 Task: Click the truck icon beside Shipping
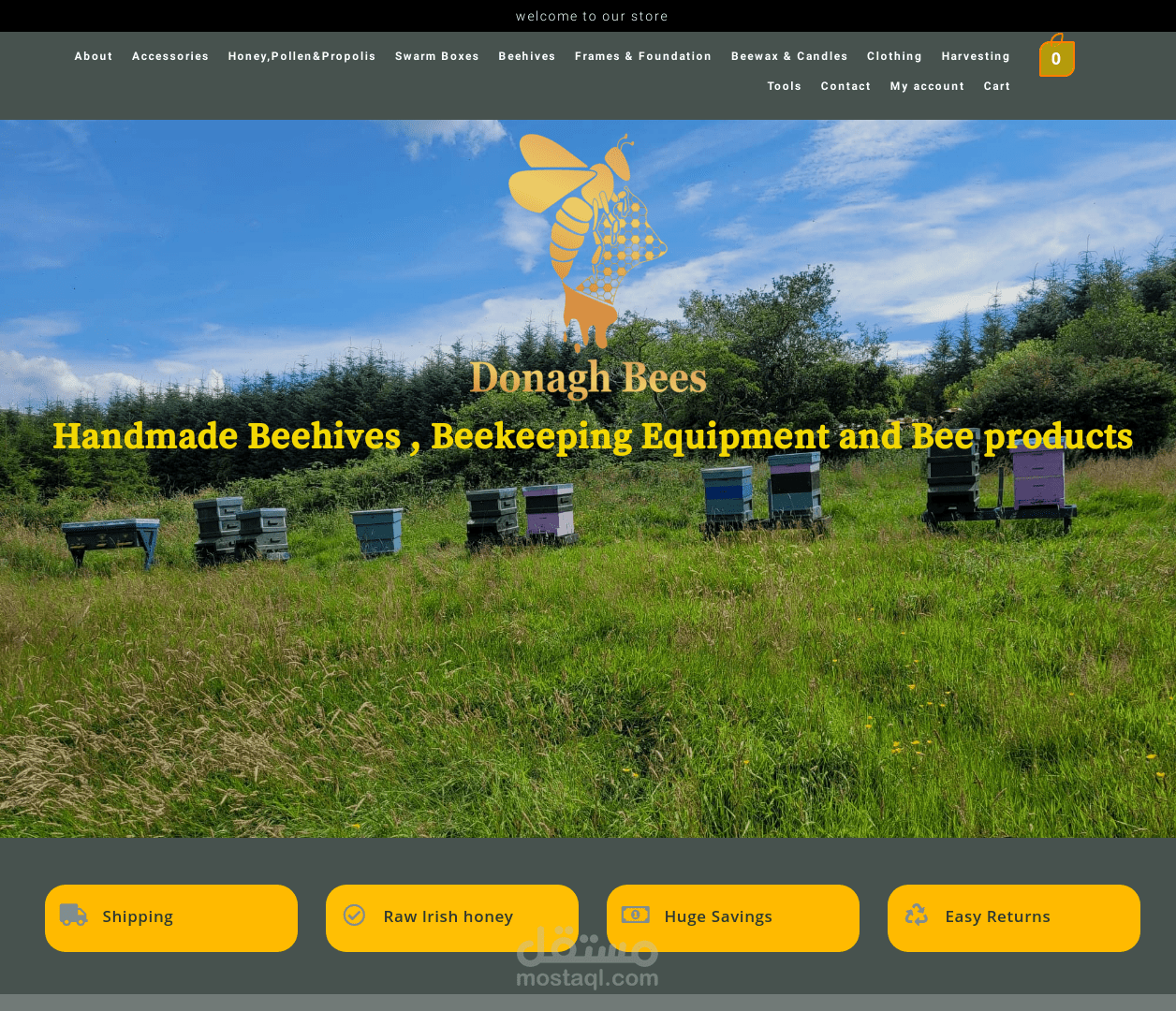click(x=73, y=915)
